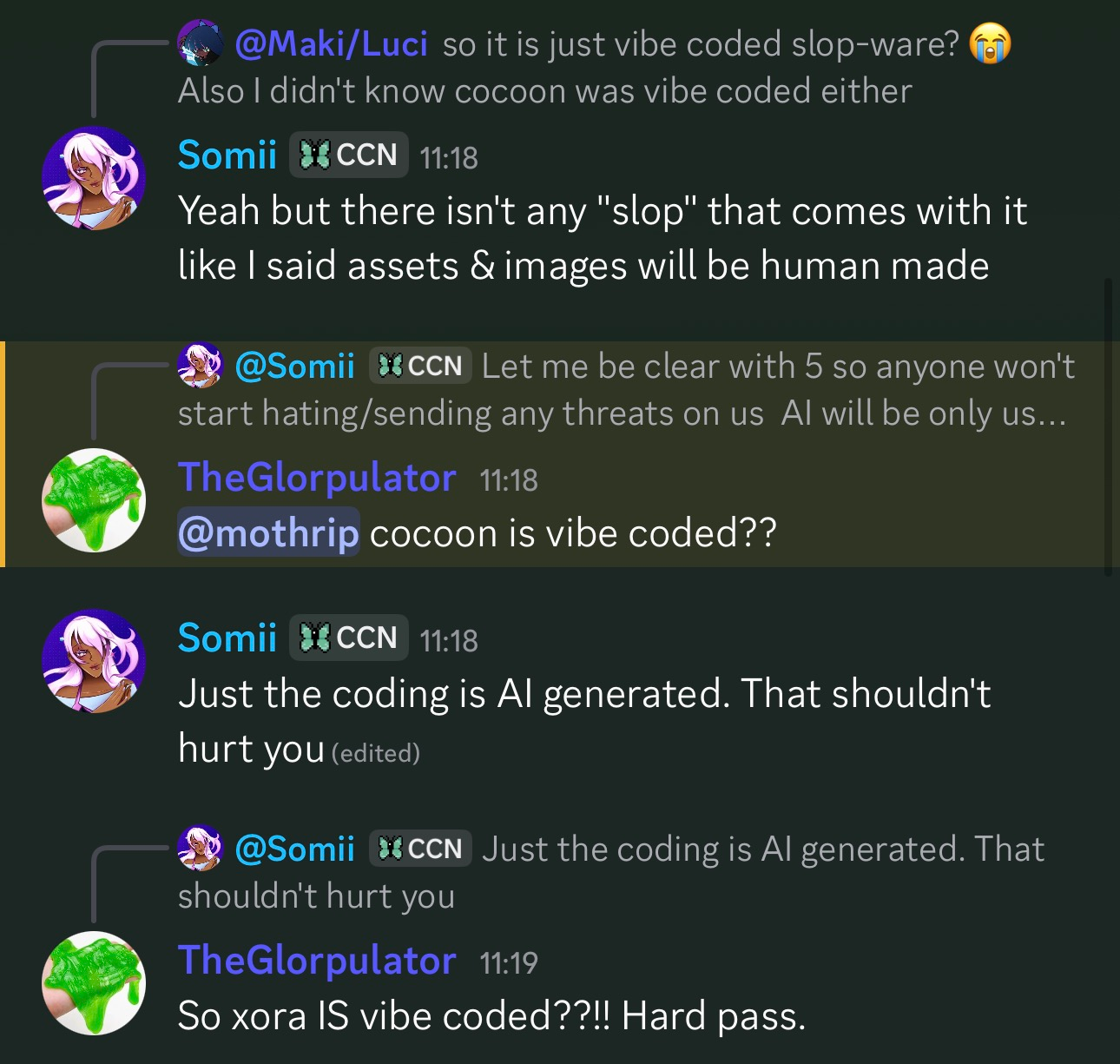The height and width of the screenshot is (1064, 1120).
Task: Click TheGlorpulator's slime avatar on the cocoon message
Action: 94,500
